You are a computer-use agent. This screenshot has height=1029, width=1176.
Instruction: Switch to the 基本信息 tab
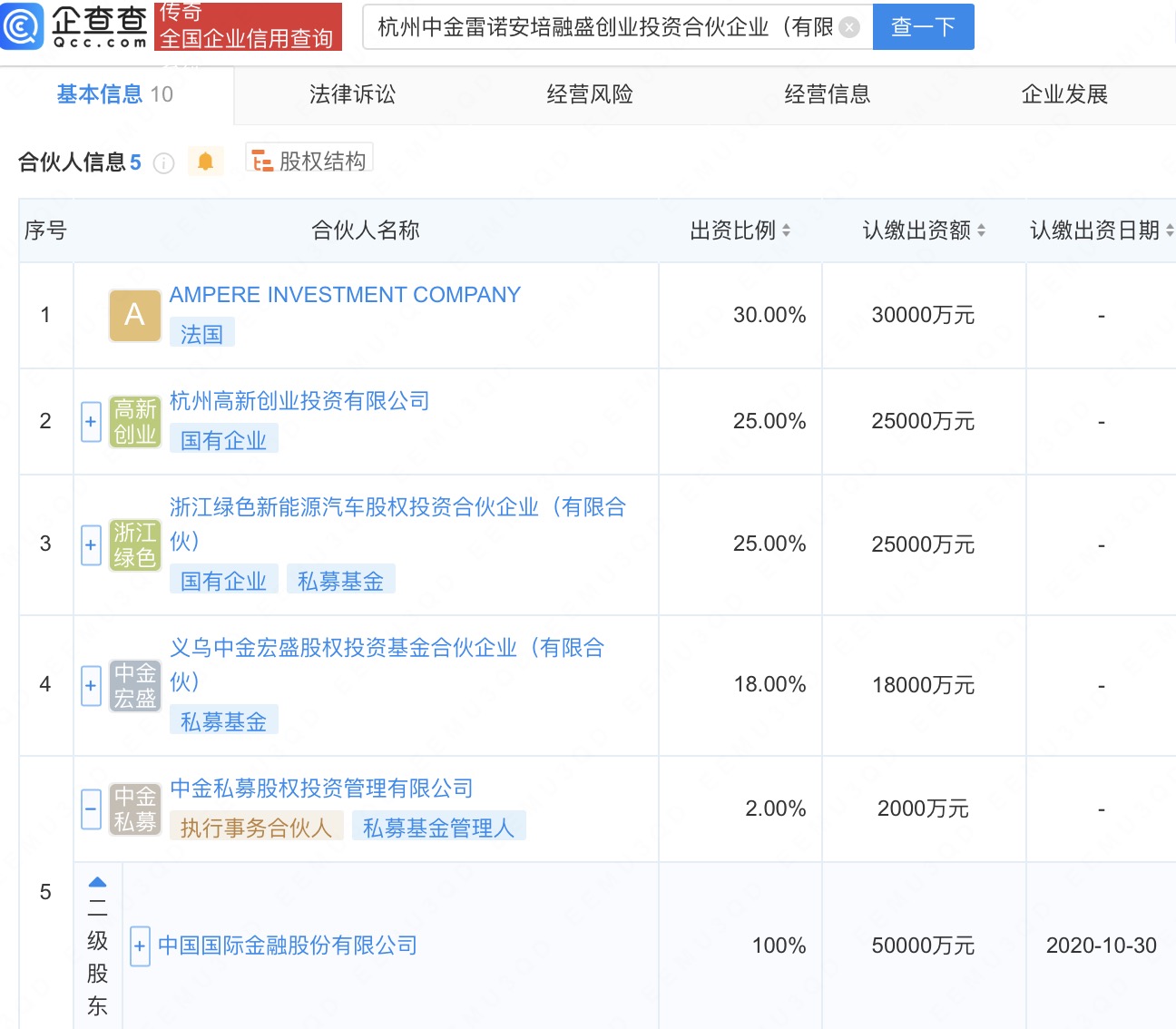pos(114,94)
